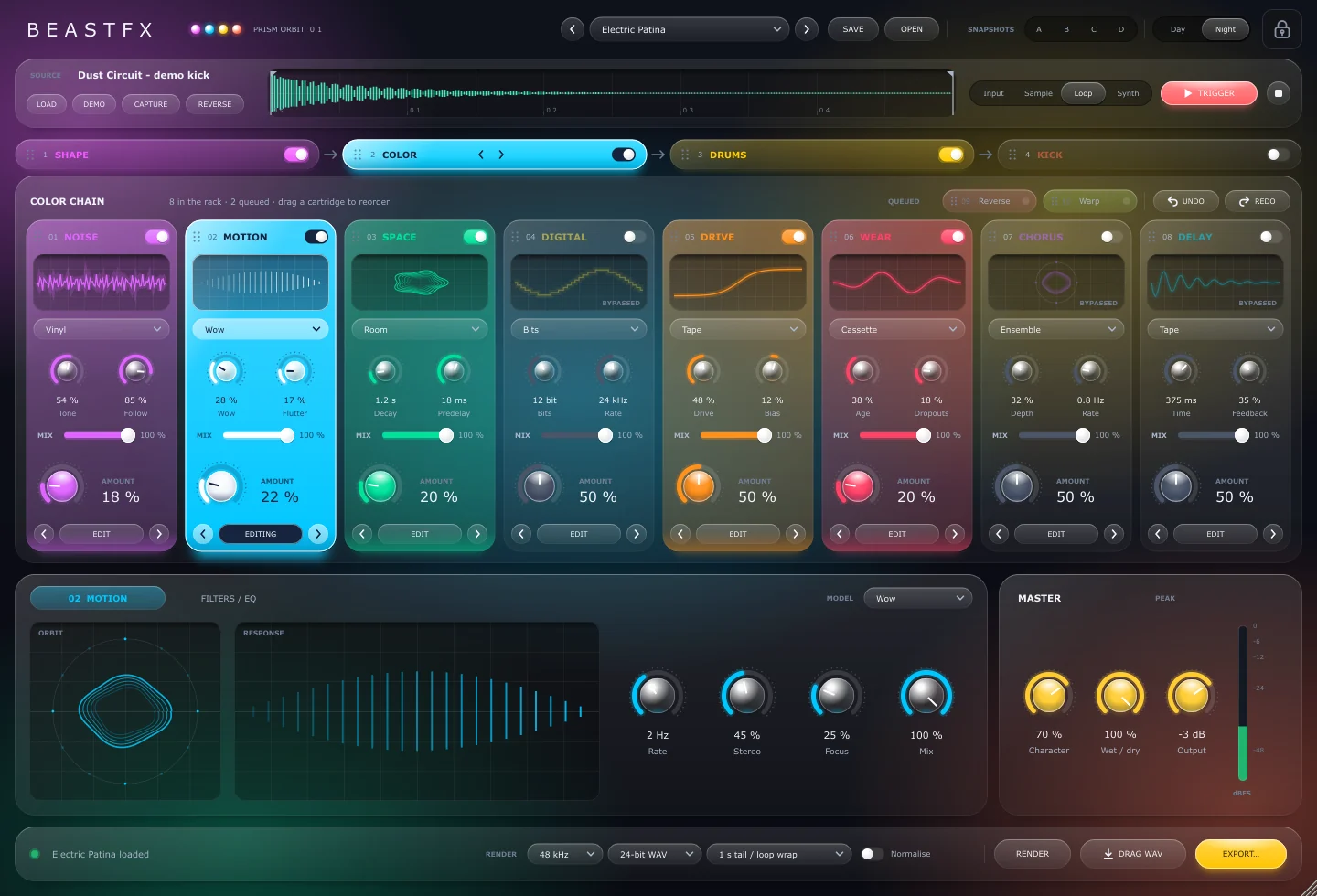Click previous arrow on the DRIVE cartridge
Screen dimensions: 1317x896
tap(680, 534)
